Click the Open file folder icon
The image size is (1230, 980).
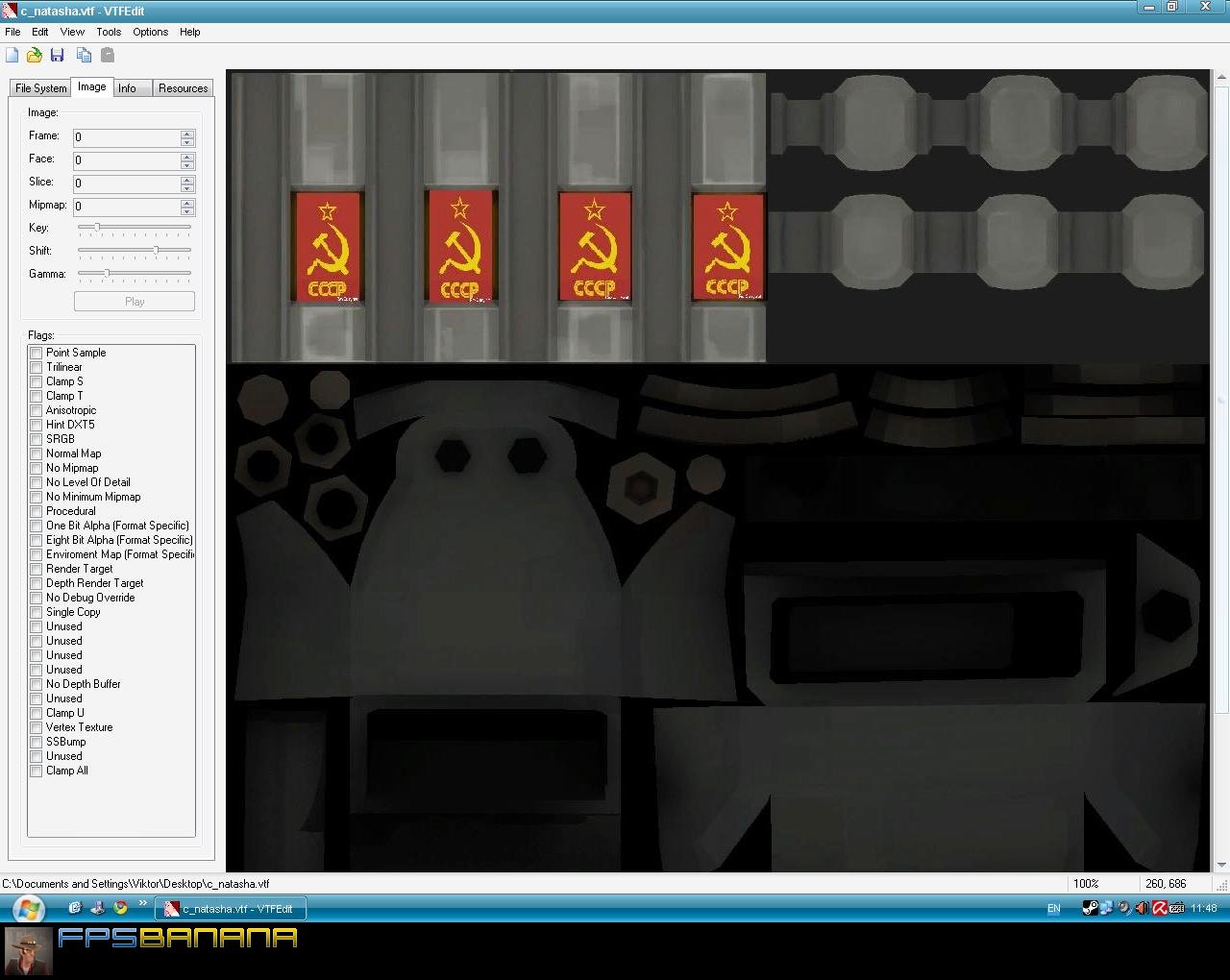click(x=35, y=55)
